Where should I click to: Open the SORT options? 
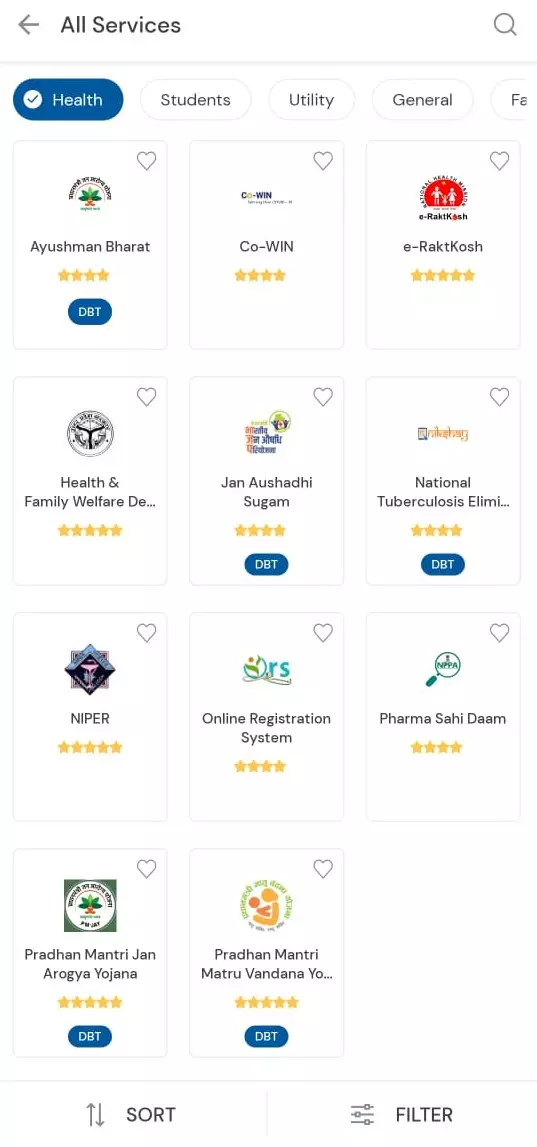tap(131, 1115)
